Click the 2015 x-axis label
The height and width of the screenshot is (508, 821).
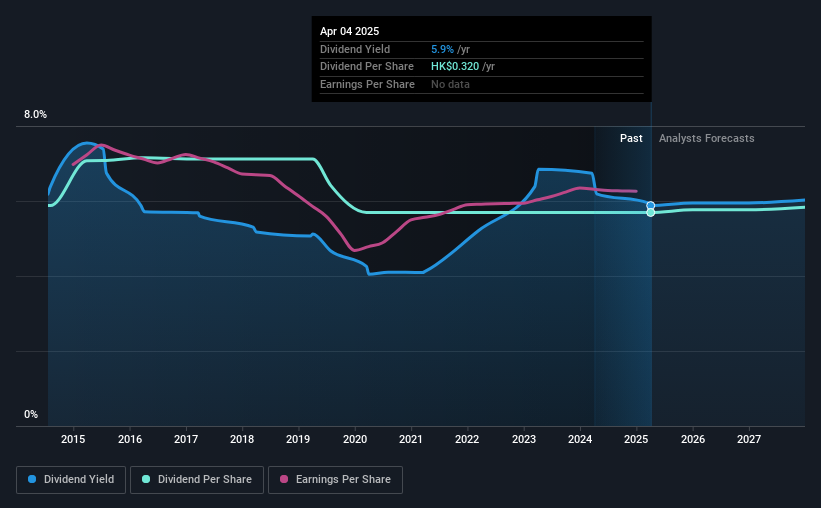(x=73, y=439)
